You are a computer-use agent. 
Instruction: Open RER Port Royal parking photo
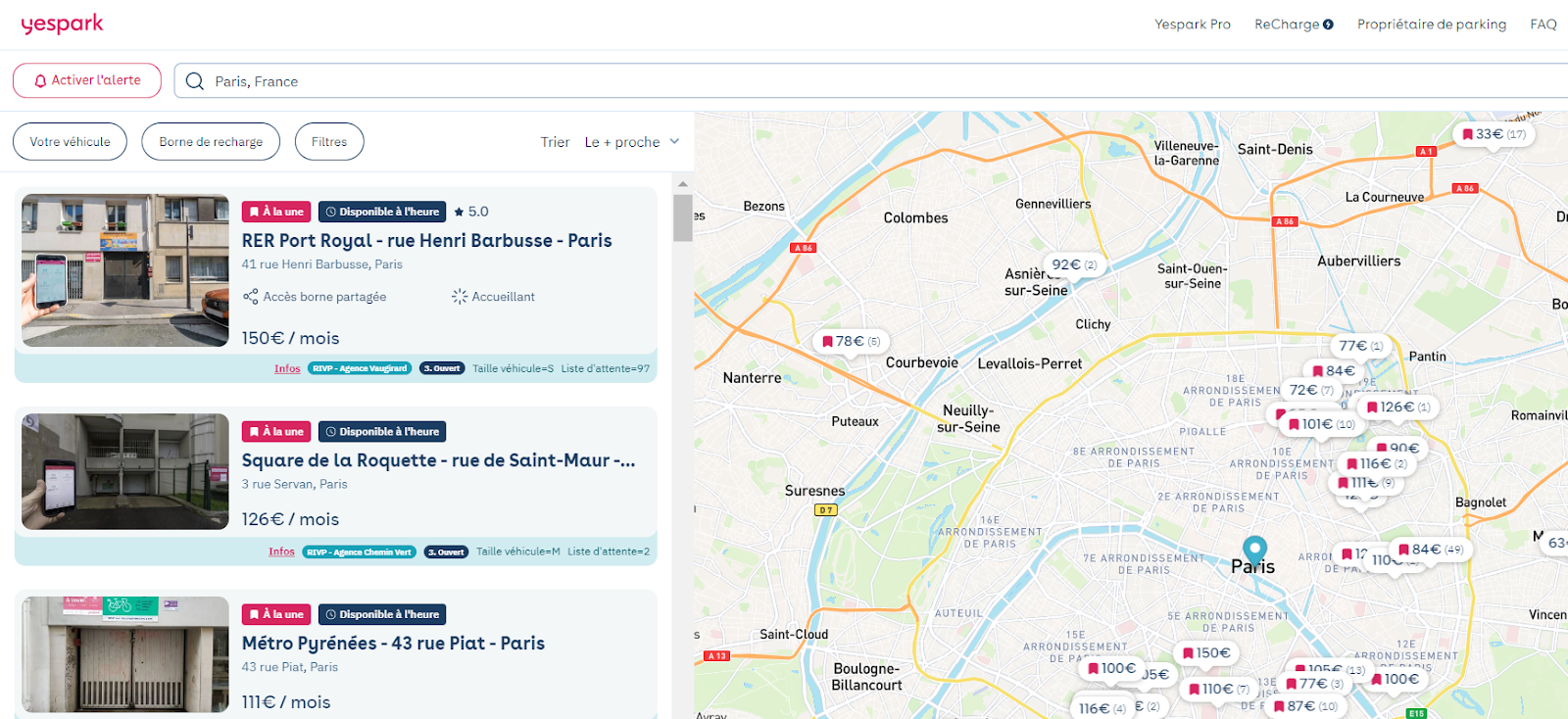pos(125,270)
